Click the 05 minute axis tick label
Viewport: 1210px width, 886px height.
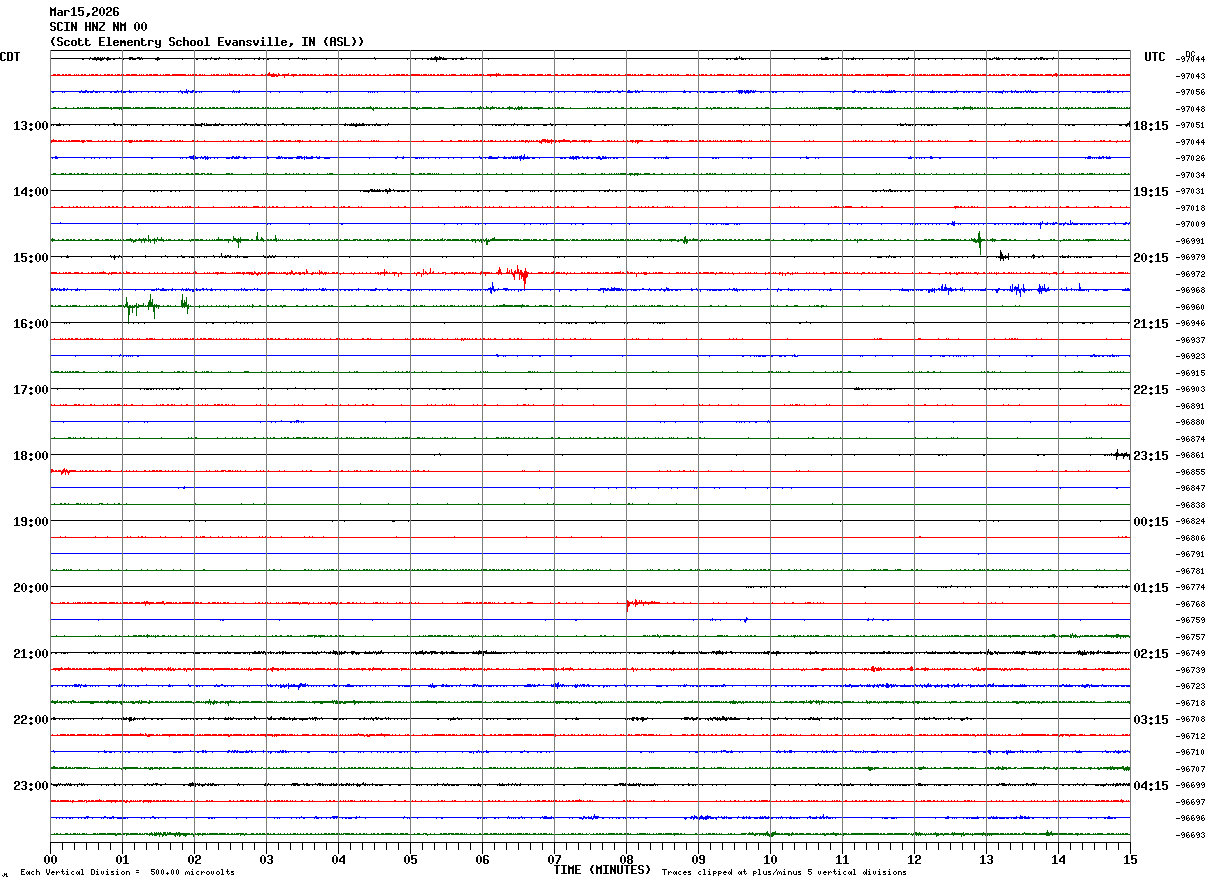[x=410, y=860]
